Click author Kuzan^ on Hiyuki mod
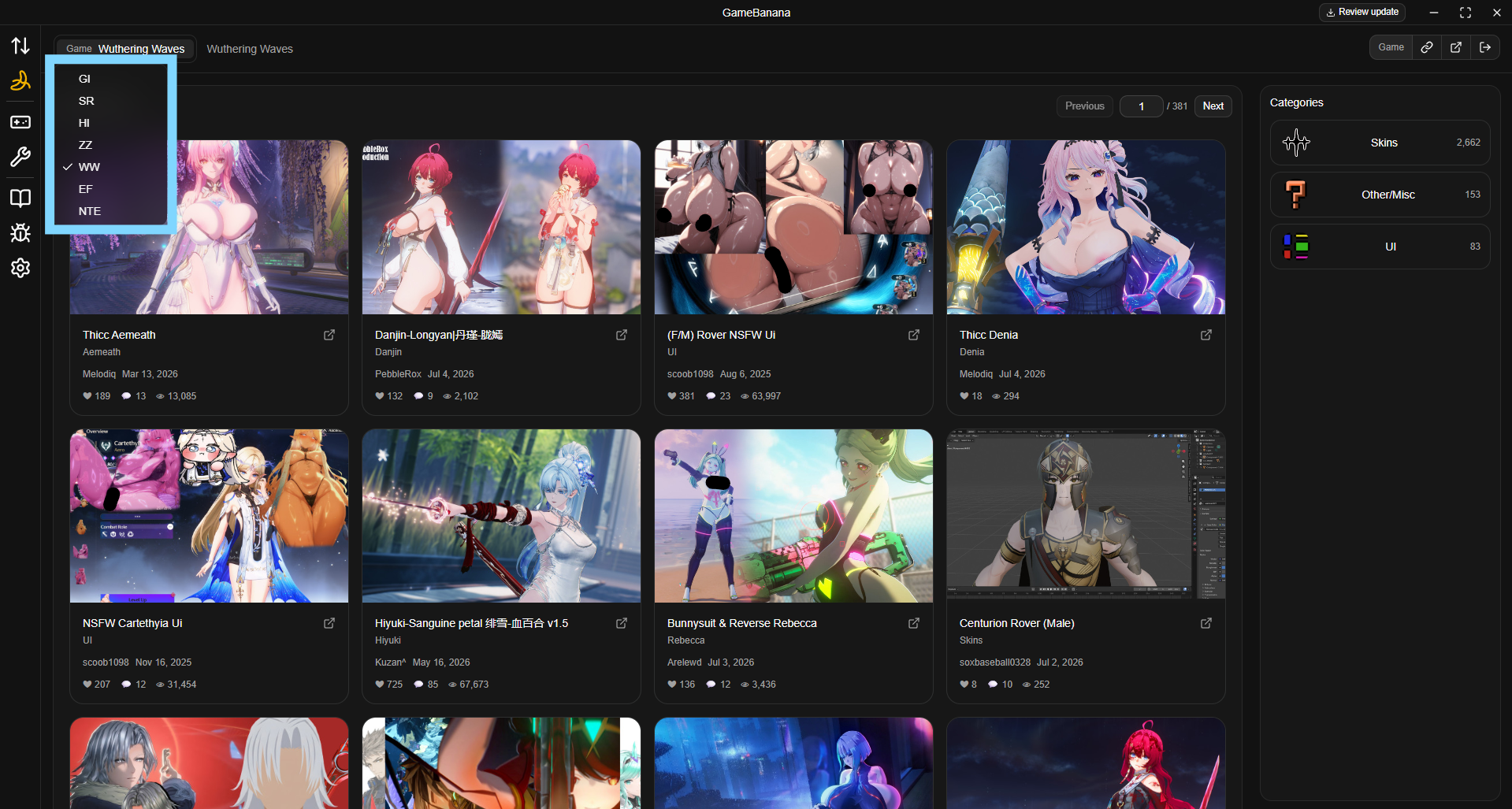 pyautogui.click(x=391, y=662)
